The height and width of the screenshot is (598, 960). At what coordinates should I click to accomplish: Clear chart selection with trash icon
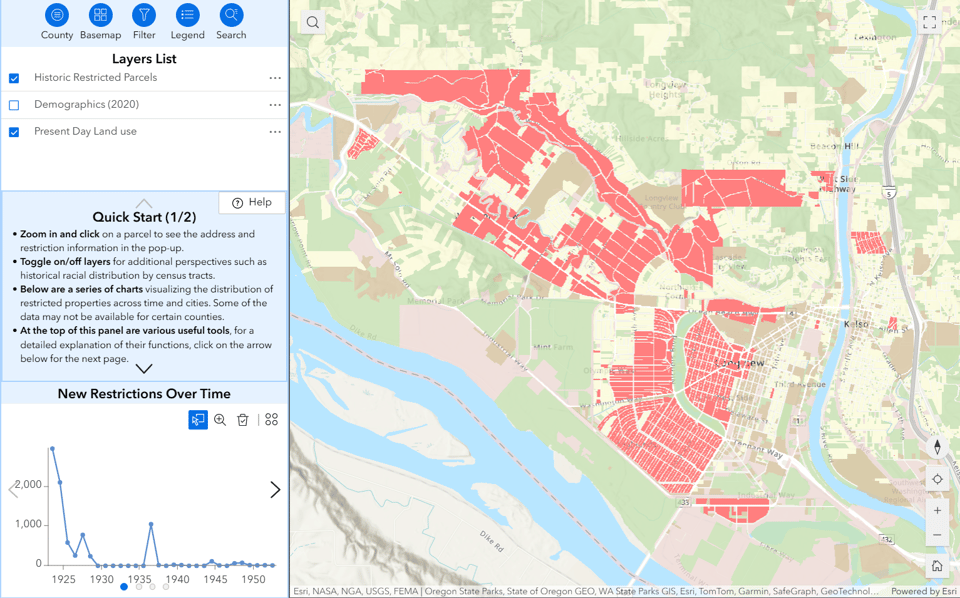(243, 420)
